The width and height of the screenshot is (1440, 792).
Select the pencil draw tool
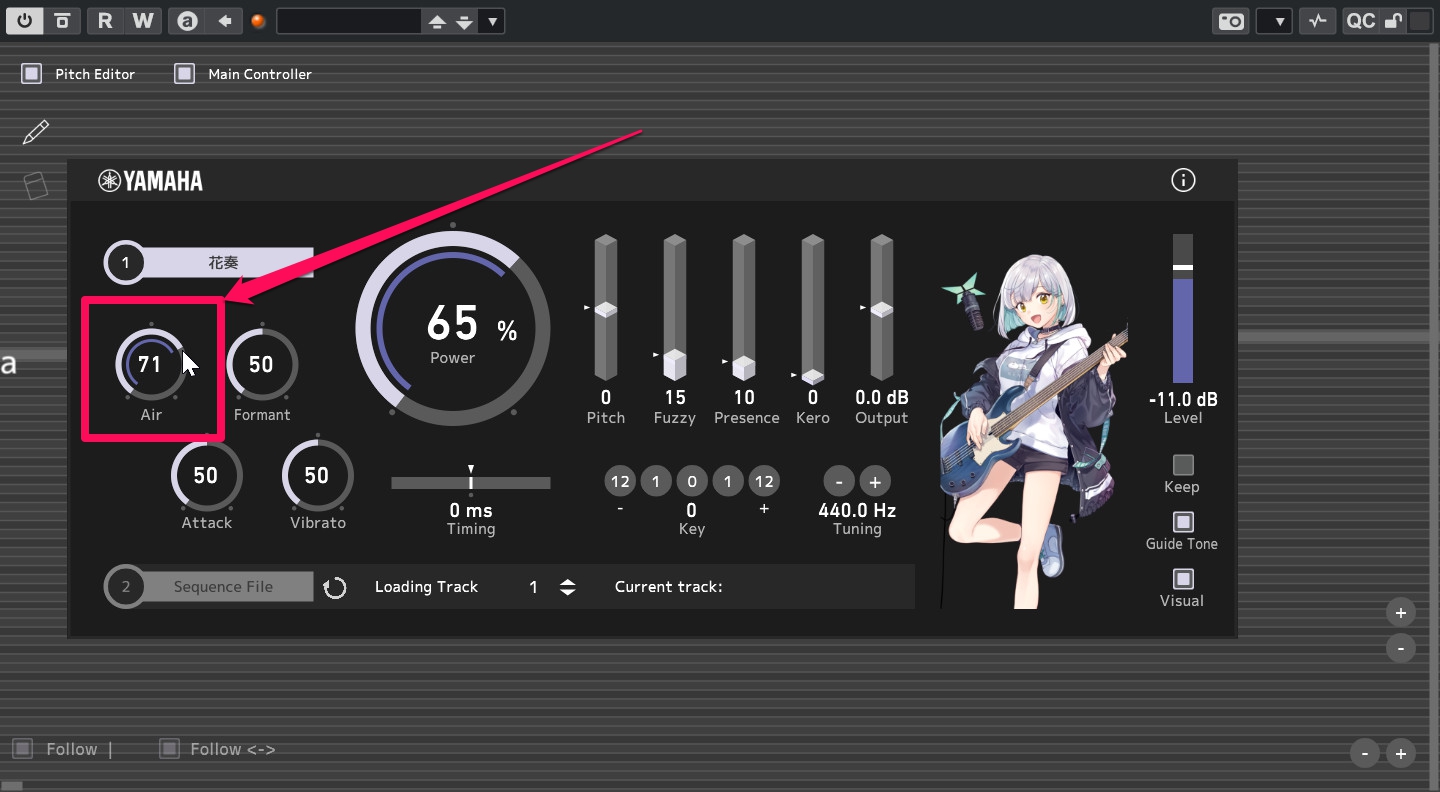[35, 132]
